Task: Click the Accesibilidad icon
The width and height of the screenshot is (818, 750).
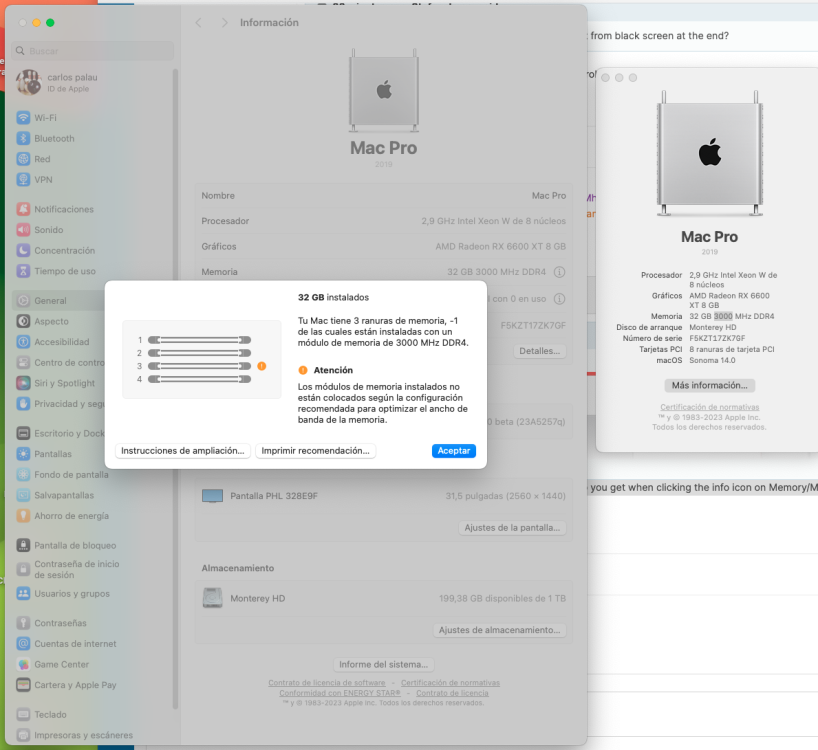Action: pyautogui.click(x=23, y=342)
